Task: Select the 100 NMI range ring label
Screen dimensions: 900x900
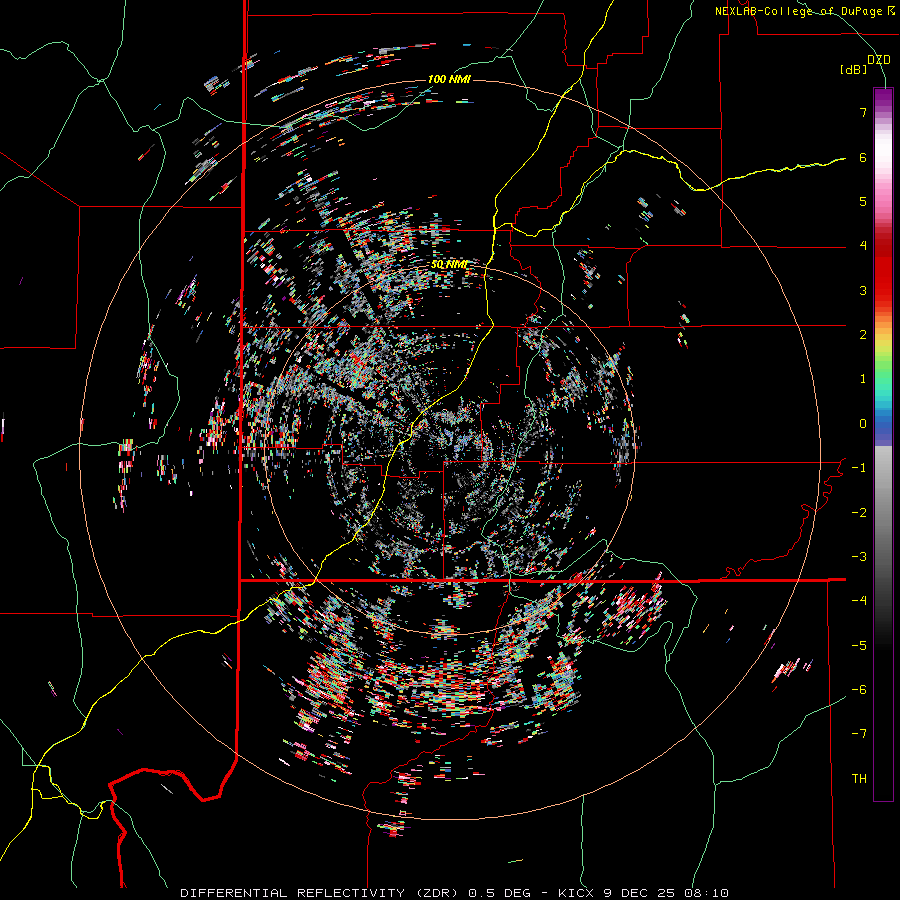Action: click(x=449, y=79)
